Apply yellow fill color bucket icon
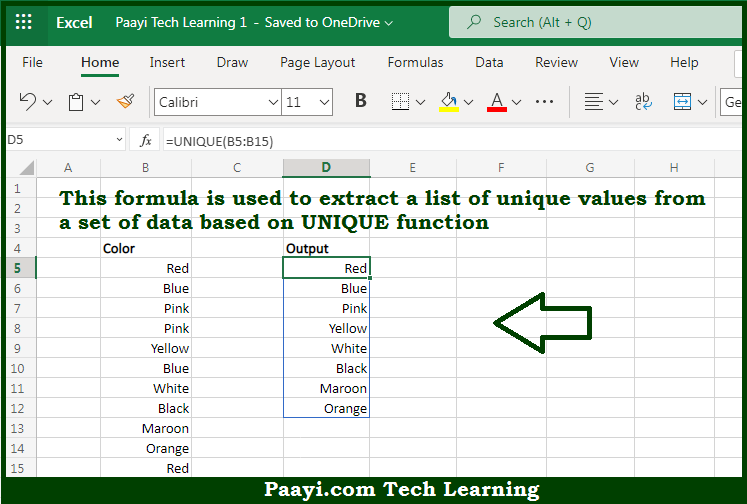The width and height of the screenshot is (747, 504). pyautogui.click(x=449, y=101)
